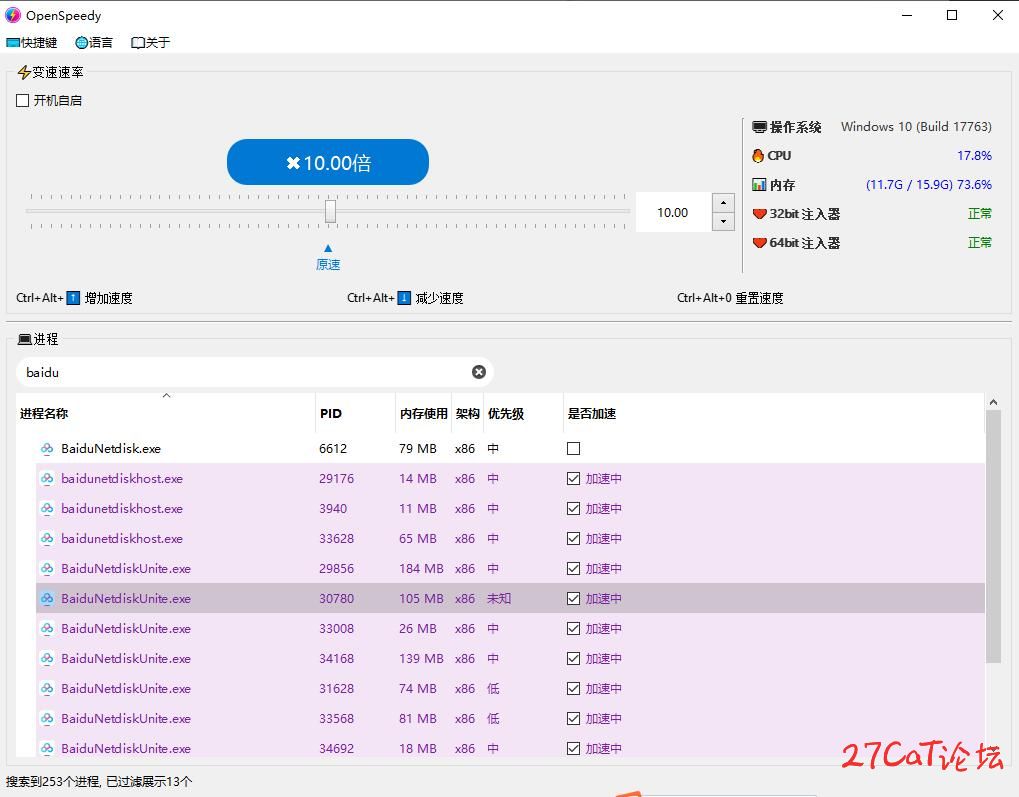Click the blue ×10.00倍 speed button
Viewport: 1019px width, 797px height.
tap(327, 162)
